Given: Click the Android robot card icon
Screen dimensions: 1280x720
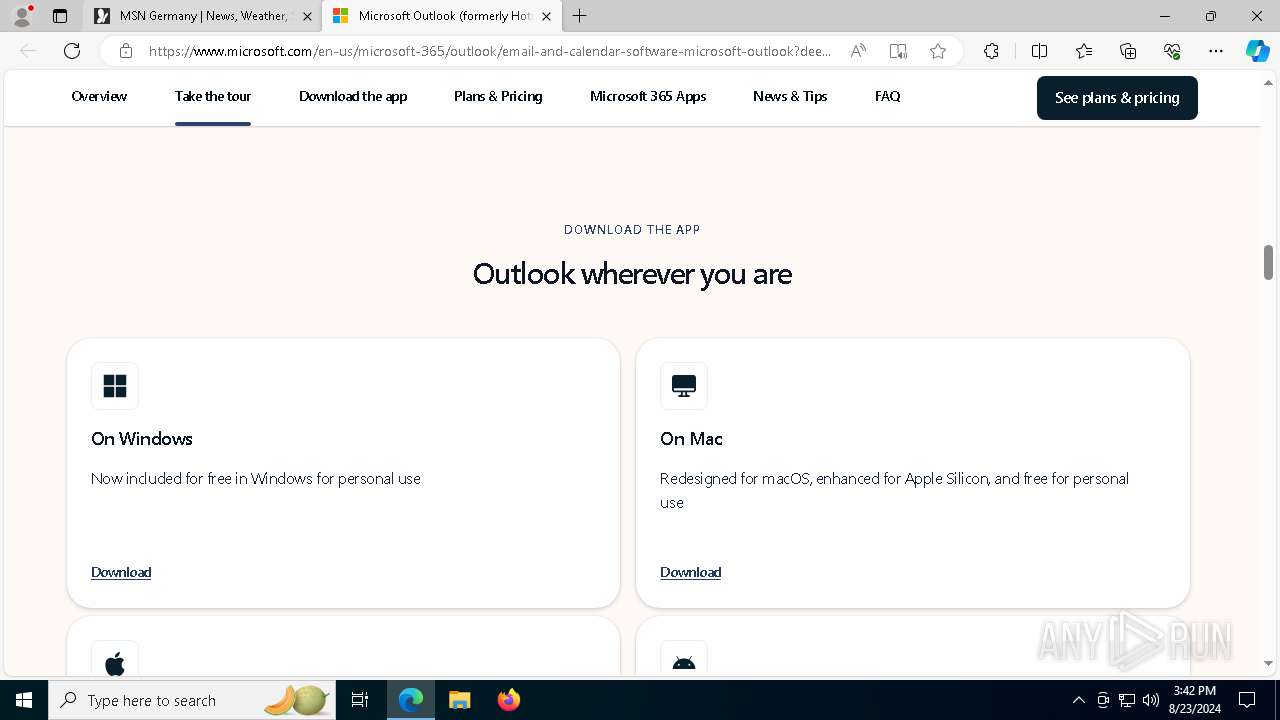Looking at the screenshot, I should coord(684,659).
